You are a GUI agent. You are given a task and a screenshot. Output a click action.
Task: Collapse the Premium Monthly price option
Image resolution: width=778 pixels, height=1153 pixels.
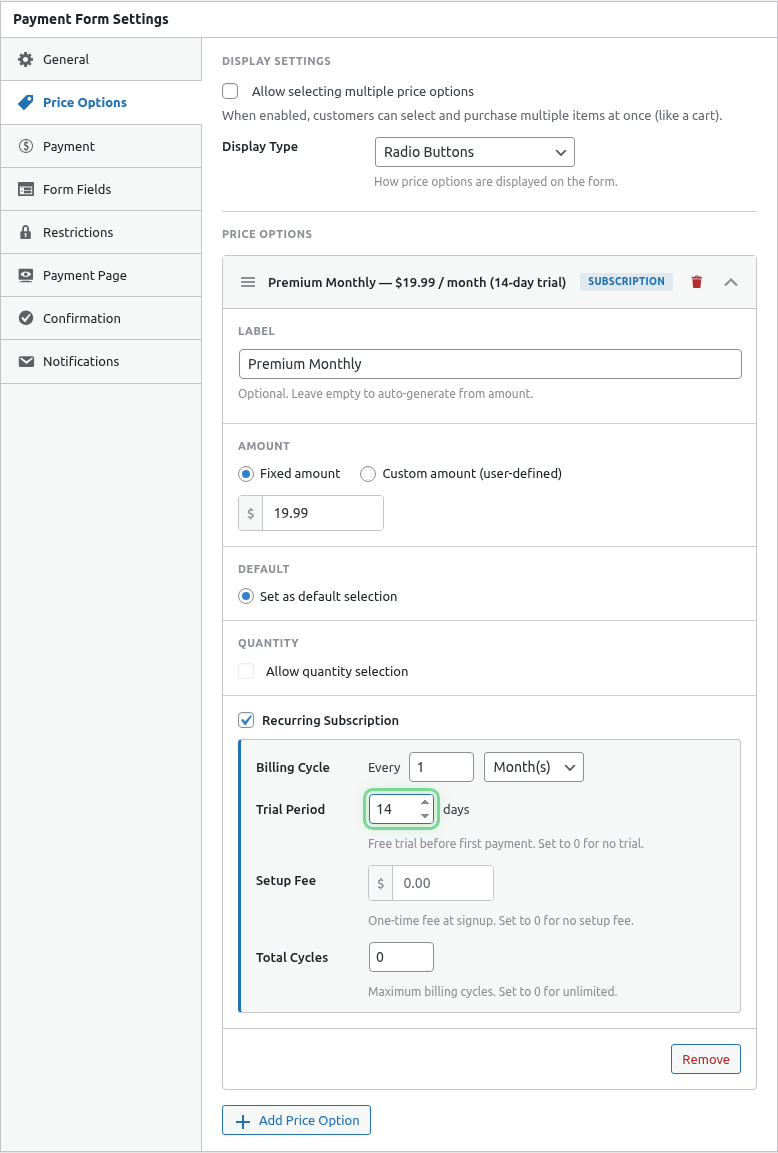731,282
